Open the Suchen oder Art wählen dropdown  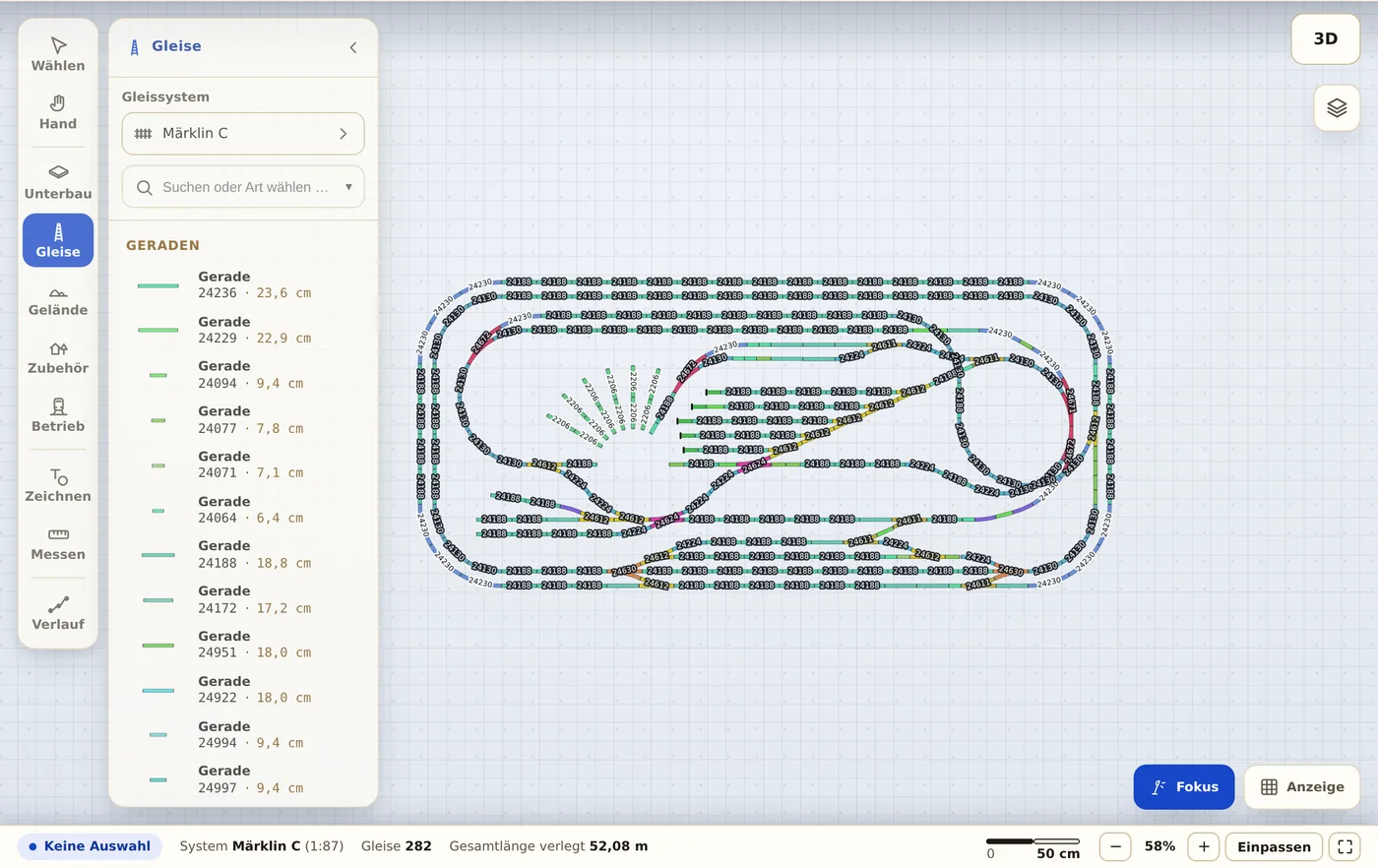tap(243, 187)
